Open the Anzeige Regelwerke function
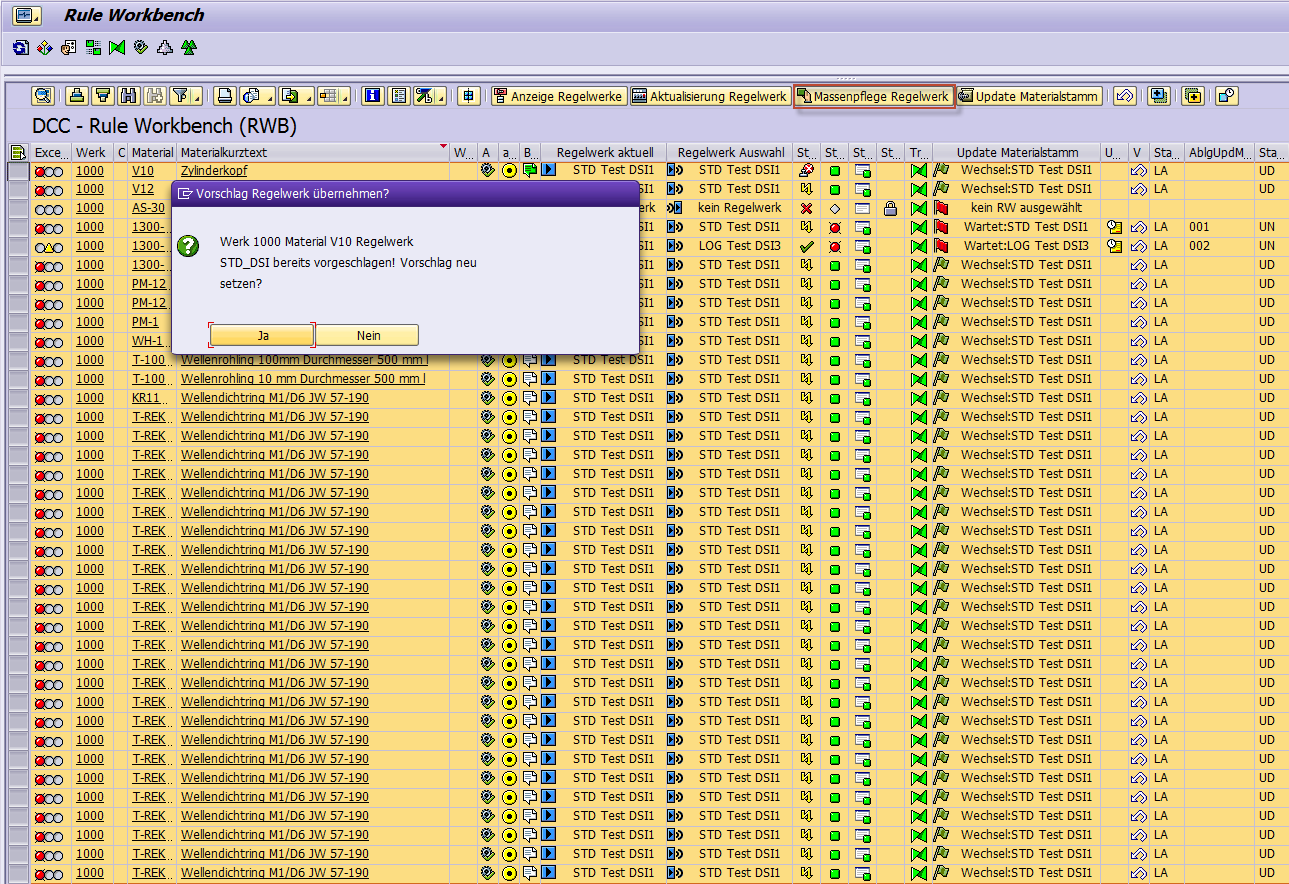The image size is (1289, 884). 559,96
